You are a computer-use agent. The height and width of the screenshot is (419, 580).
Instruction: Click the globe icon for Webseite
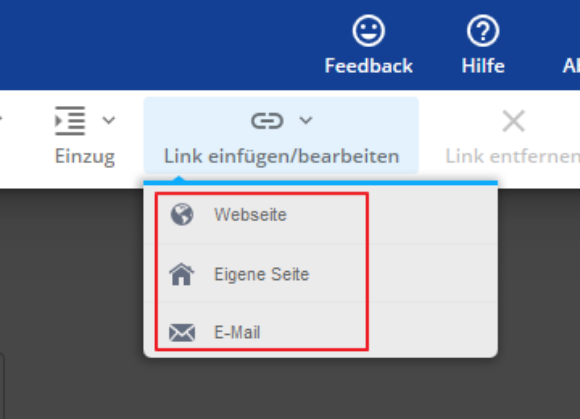182,214
